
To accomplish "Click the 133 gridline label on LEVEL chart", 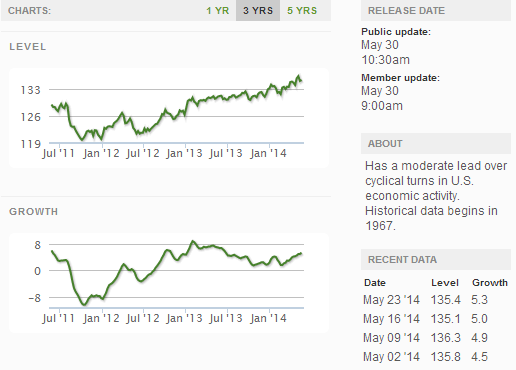I will point(30,90).
